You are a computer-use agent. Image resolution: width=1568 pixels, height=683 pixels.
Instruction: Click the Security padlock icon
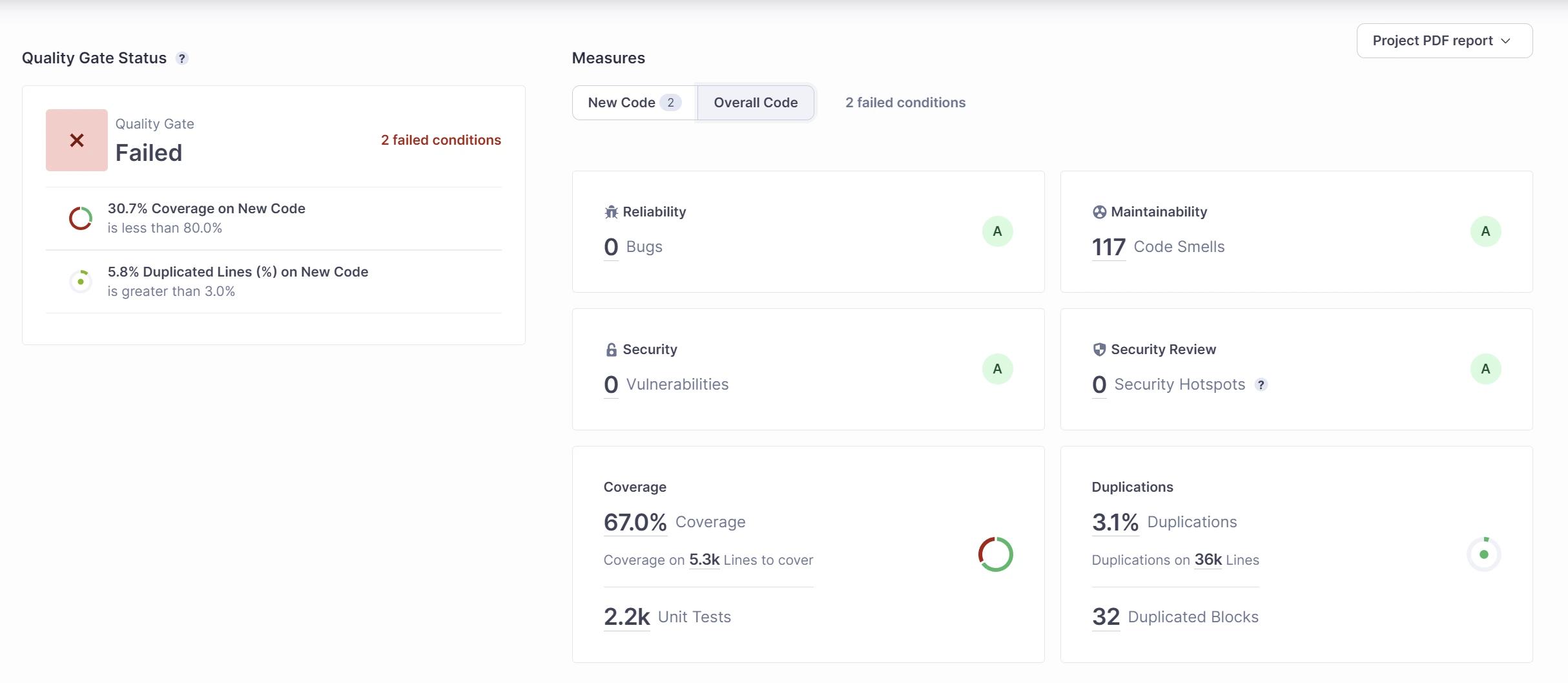[611, 350]
